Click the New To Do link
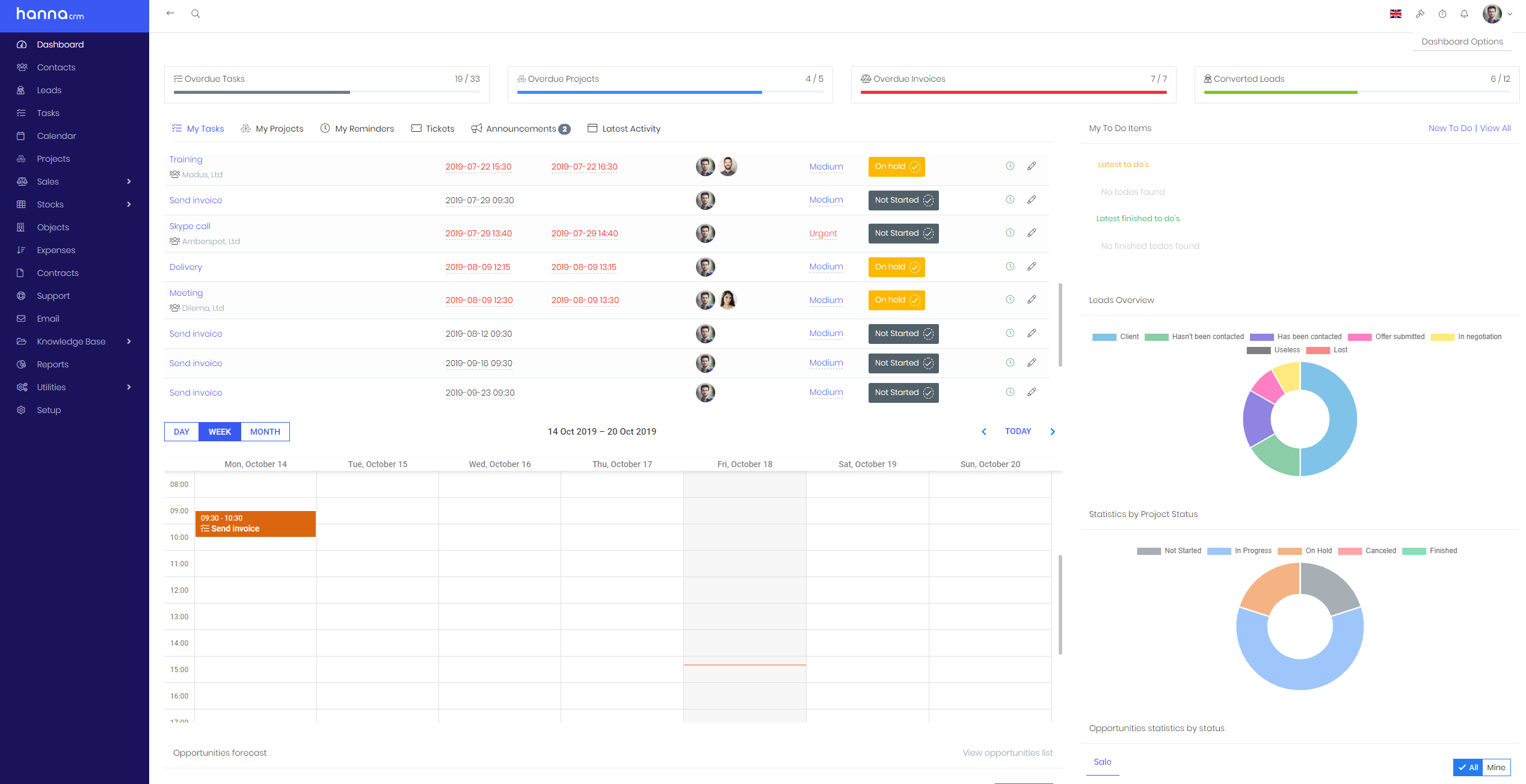The image size is (1526, 784). click(1450, 128)
